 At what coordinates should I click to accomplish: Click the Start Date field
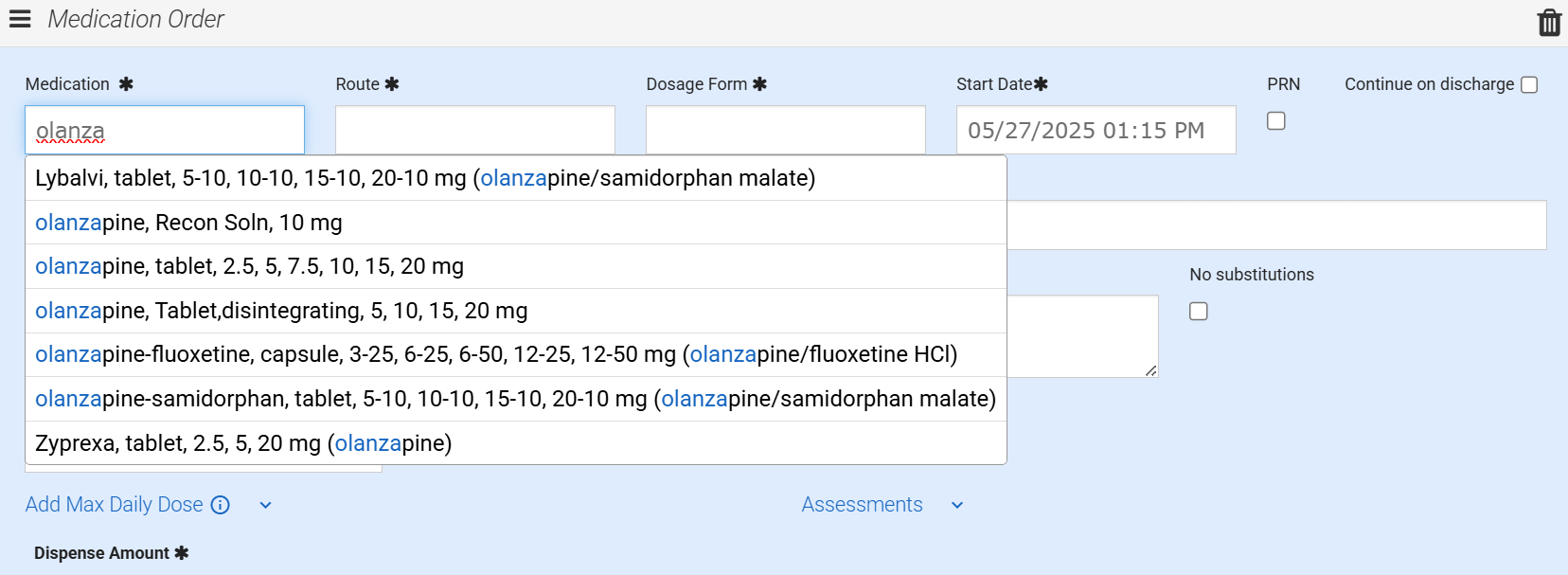pyautogui.click(x=1096, y=130)
